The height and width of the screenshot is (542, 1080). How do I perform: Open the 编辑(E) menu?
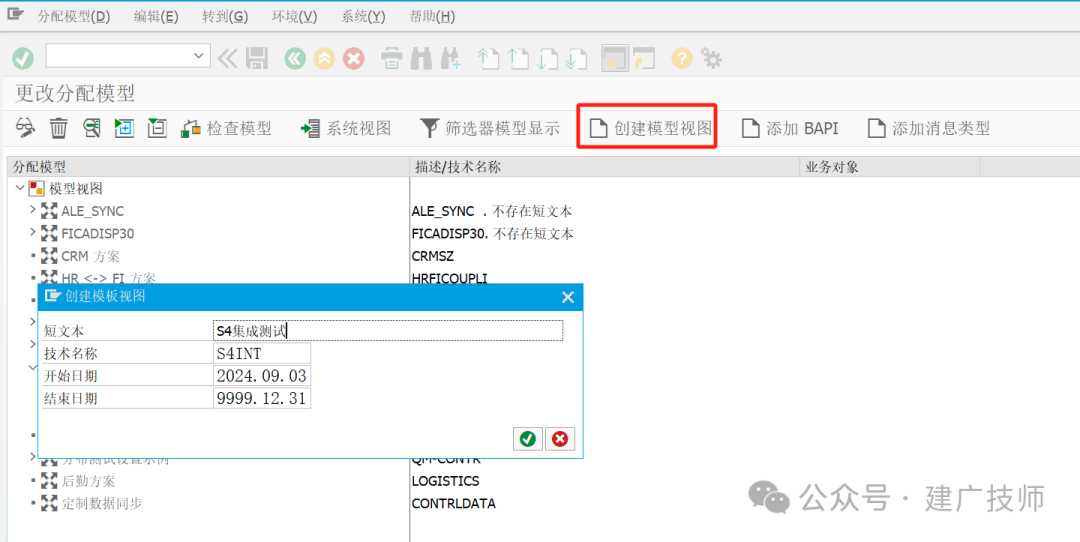[x=156, y=17]
